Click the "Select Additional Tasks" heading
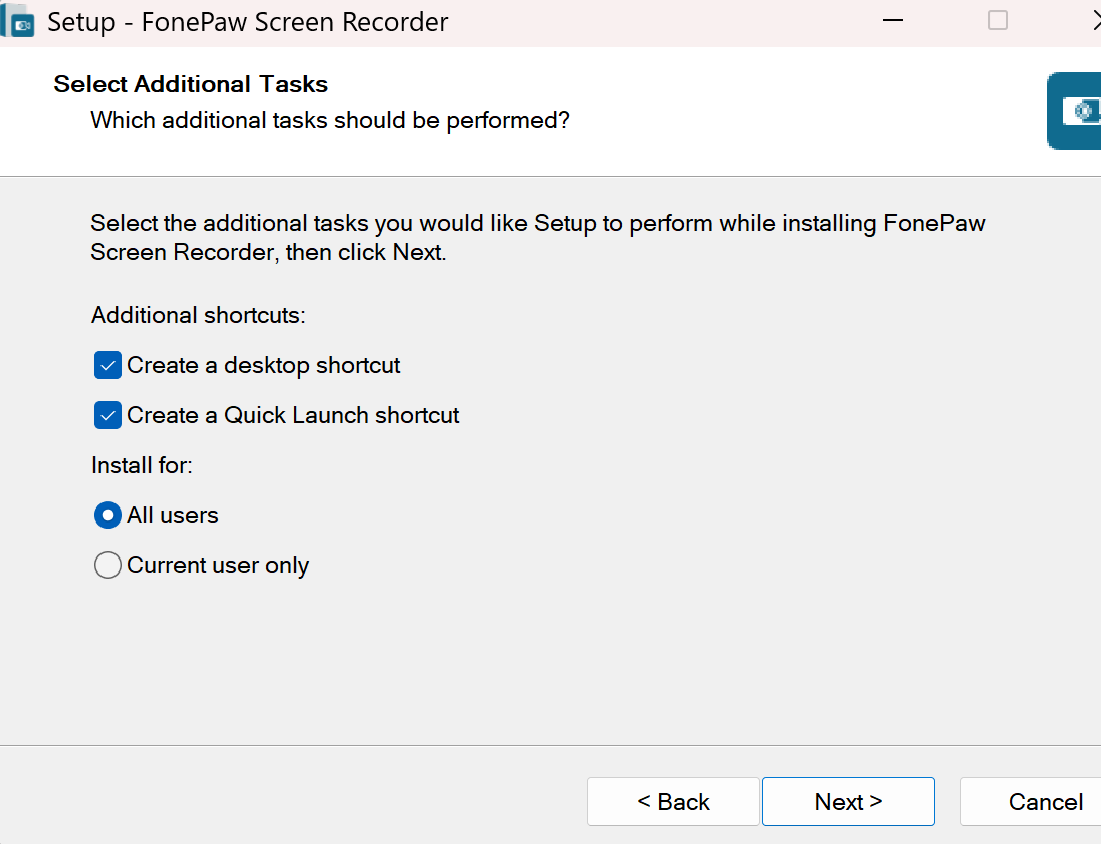The image size is (1101, 844). click(x=191, y=84)
